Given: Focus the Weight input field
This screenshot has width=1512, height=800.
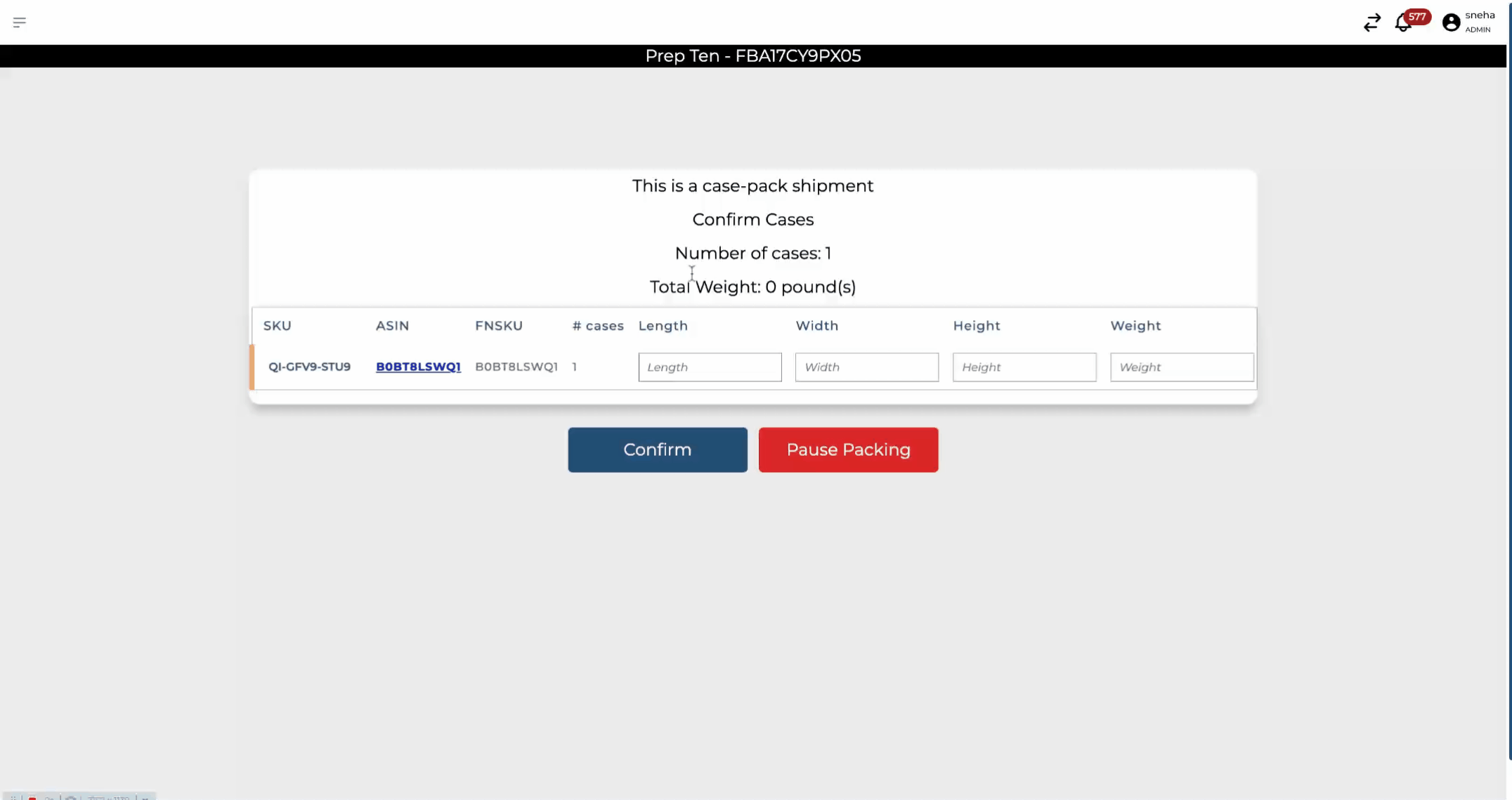Looking at the screenshot, I should coord(1181,367).
